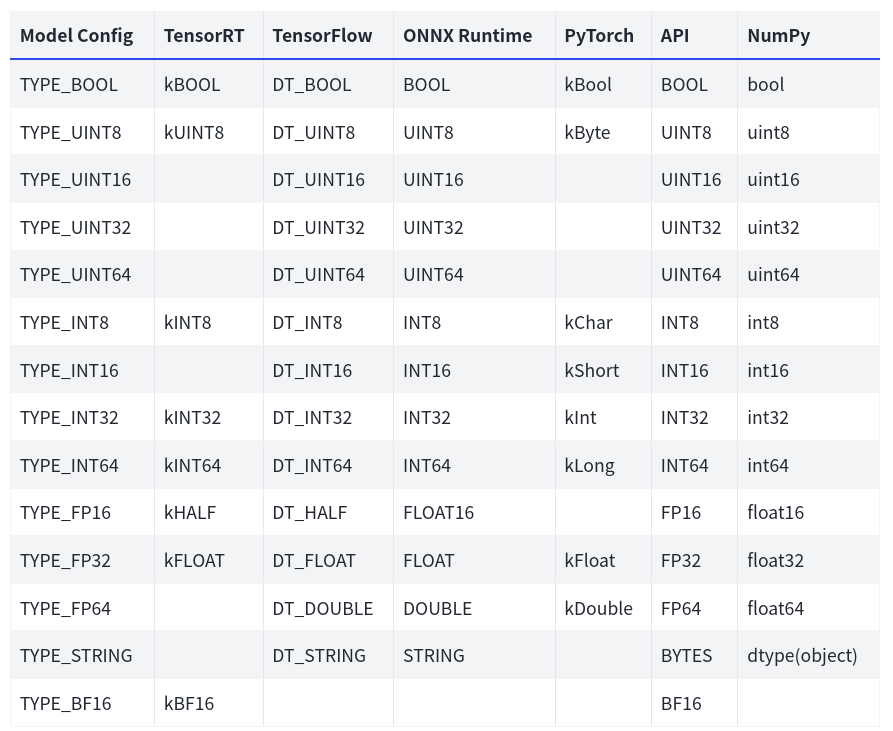Select the TYPE_BOOL cell
The width and height of the screenshot is (893, 731).
click(x=69, y=85)
